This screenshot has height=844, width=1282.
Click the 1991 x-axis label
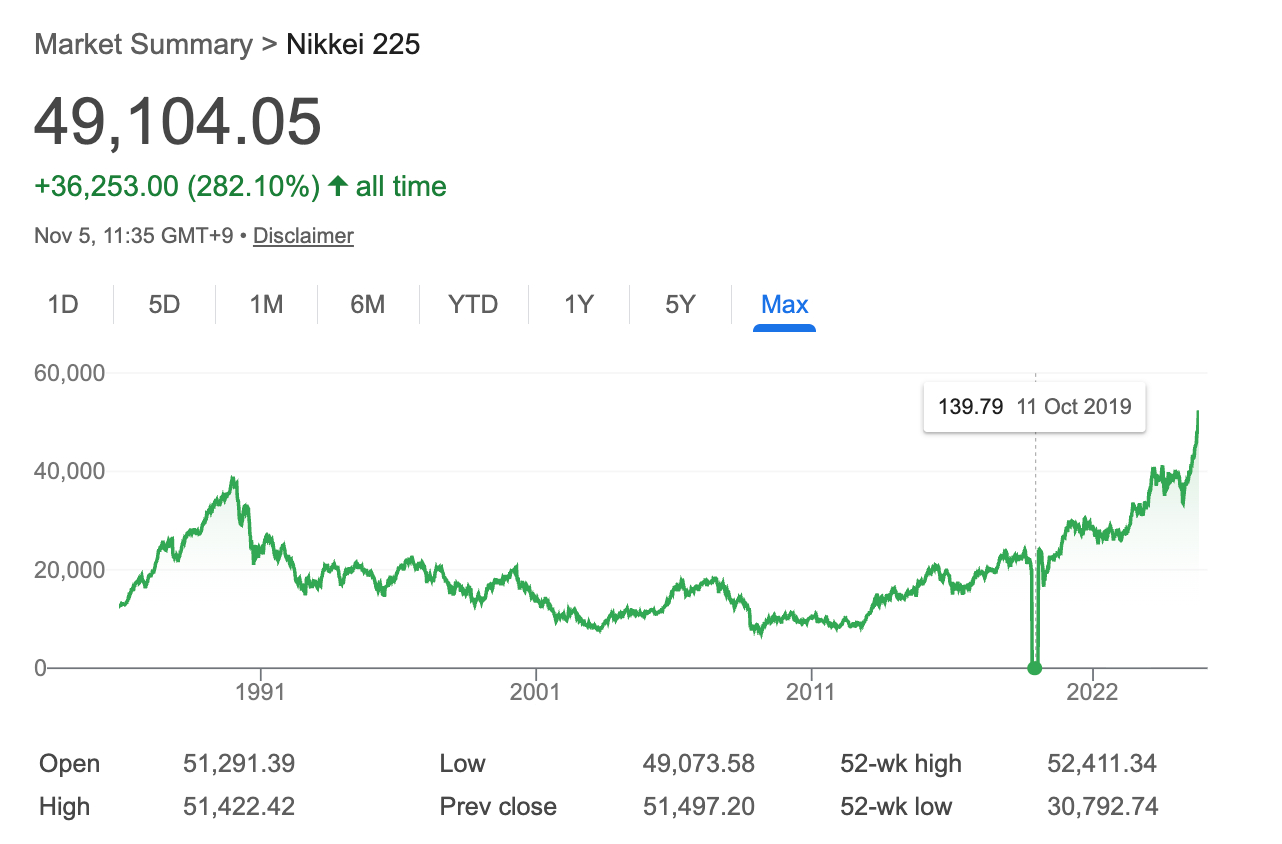261,691
